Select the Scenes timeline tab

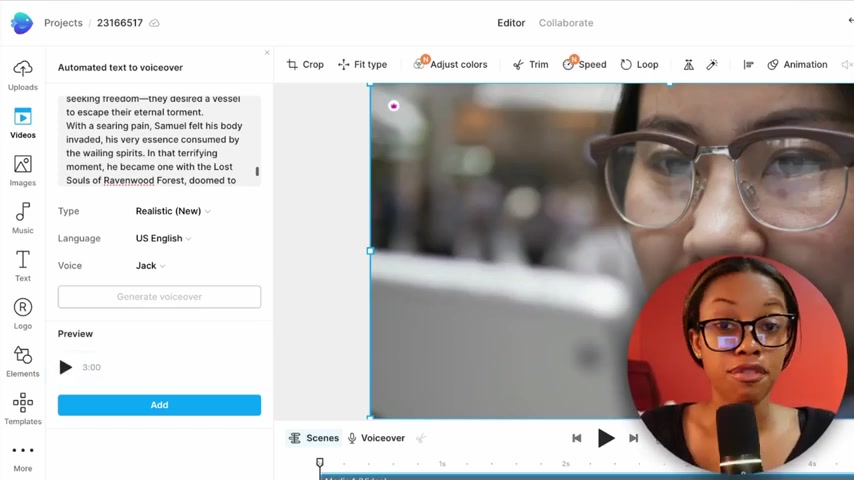click(x=314, y=438)
